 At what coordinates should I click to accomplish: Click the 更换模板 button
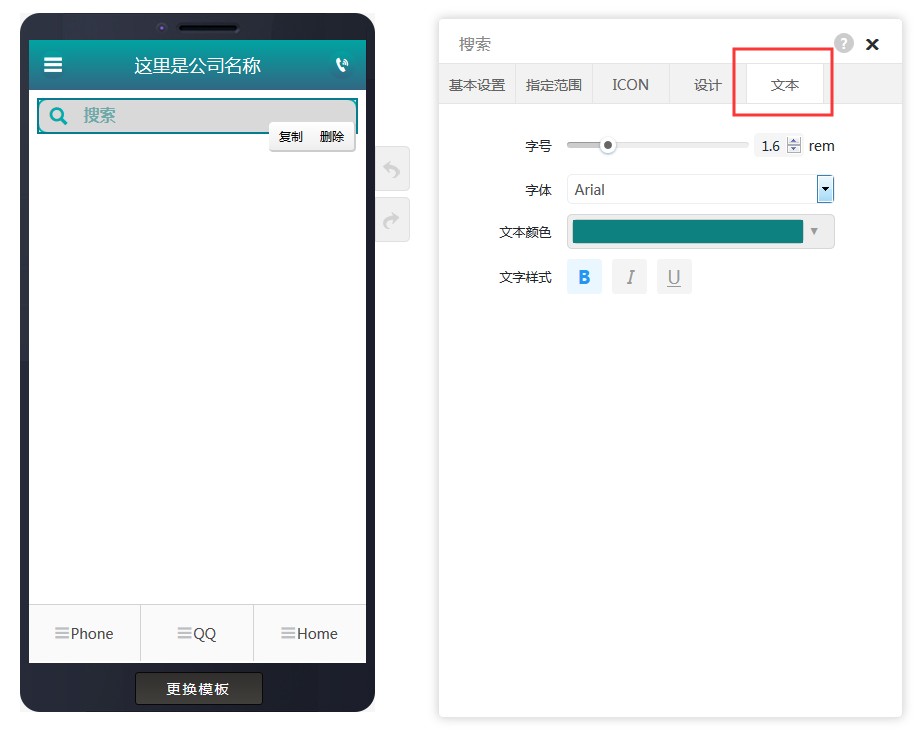[x=199, y=688]
